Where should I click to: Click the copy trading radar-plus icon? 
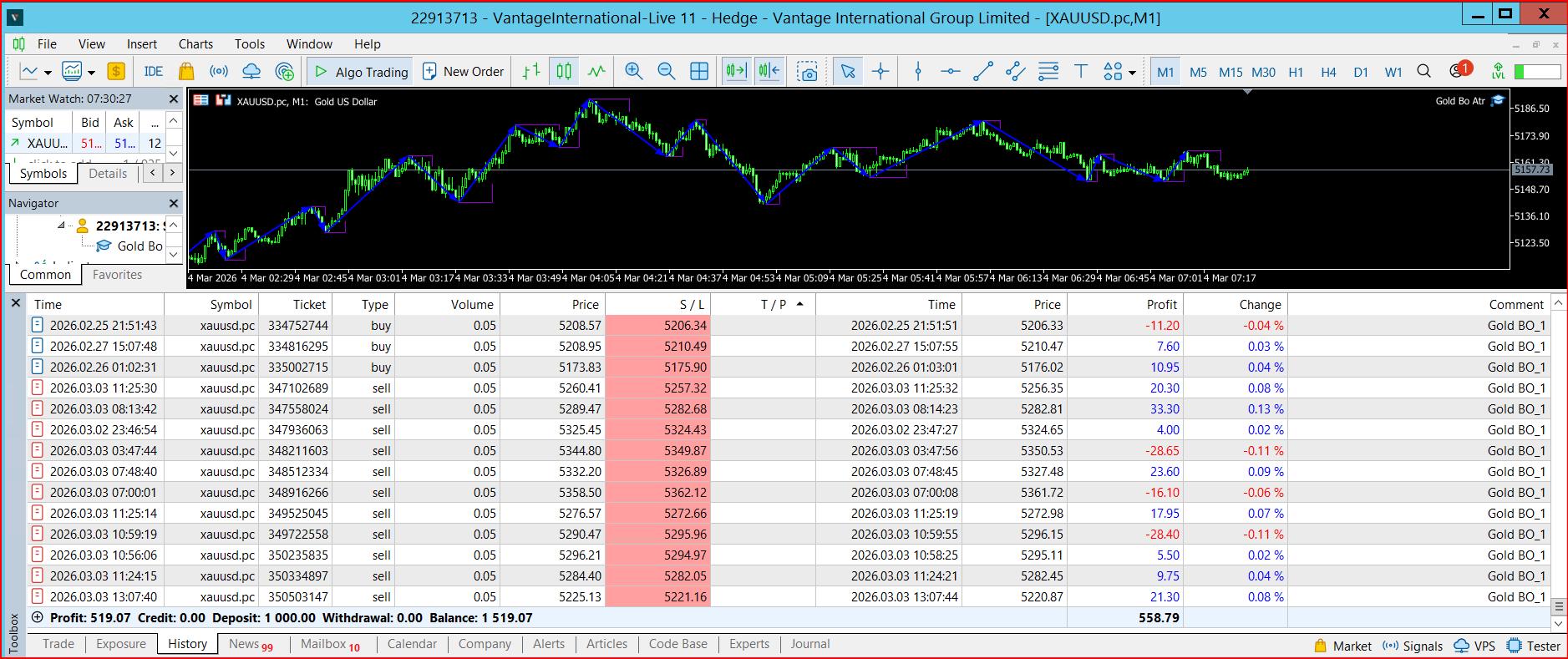[284, 72]
